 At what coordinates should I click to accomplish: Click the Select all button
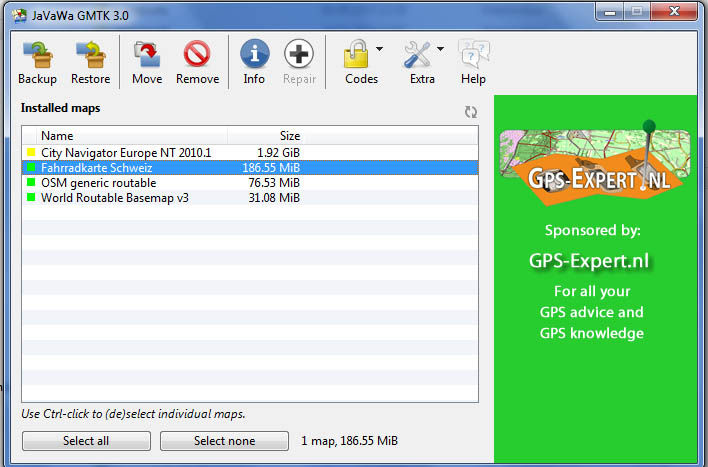pos(86,441)
